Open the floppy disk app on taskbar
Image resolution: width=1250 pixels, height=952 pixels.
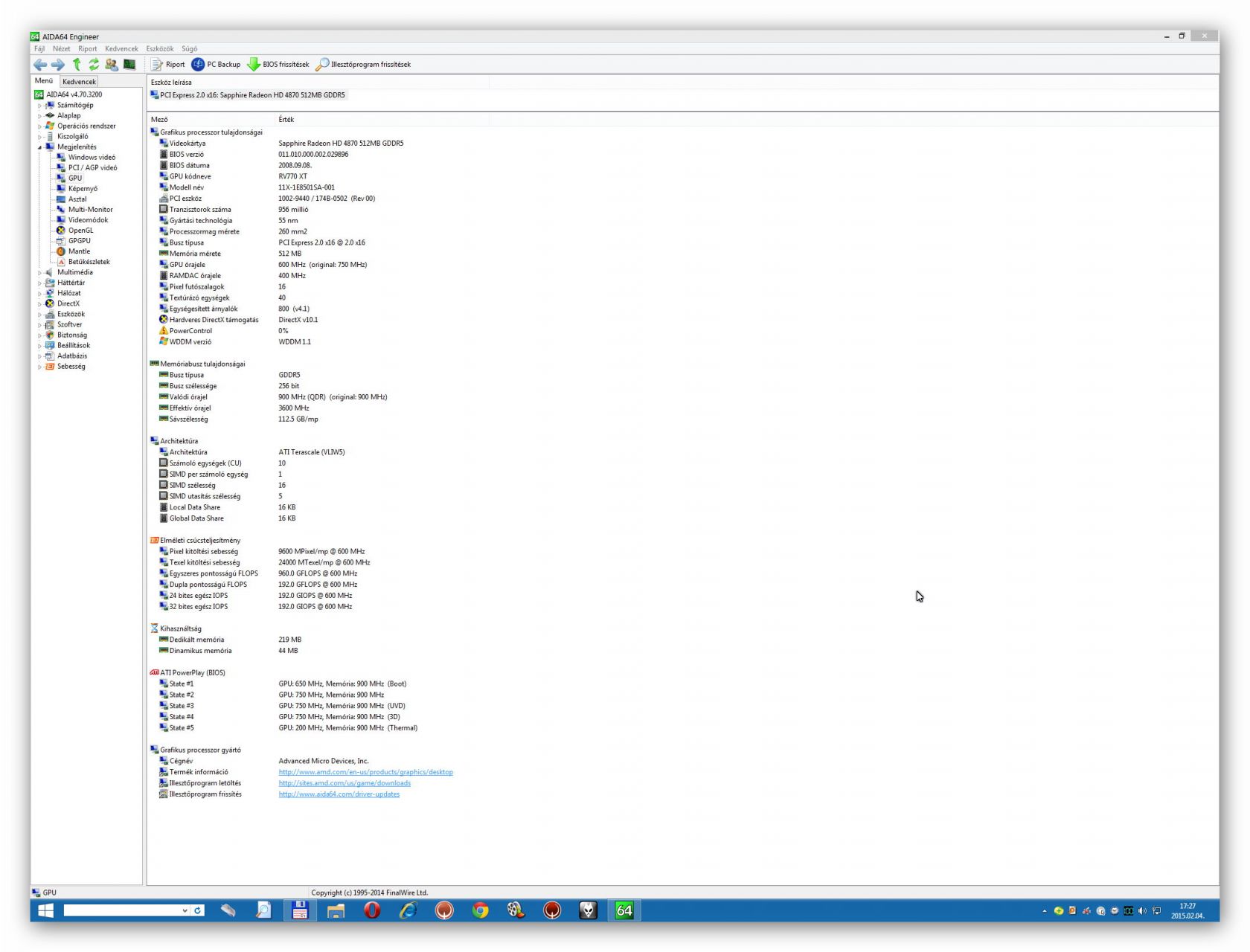300,910
